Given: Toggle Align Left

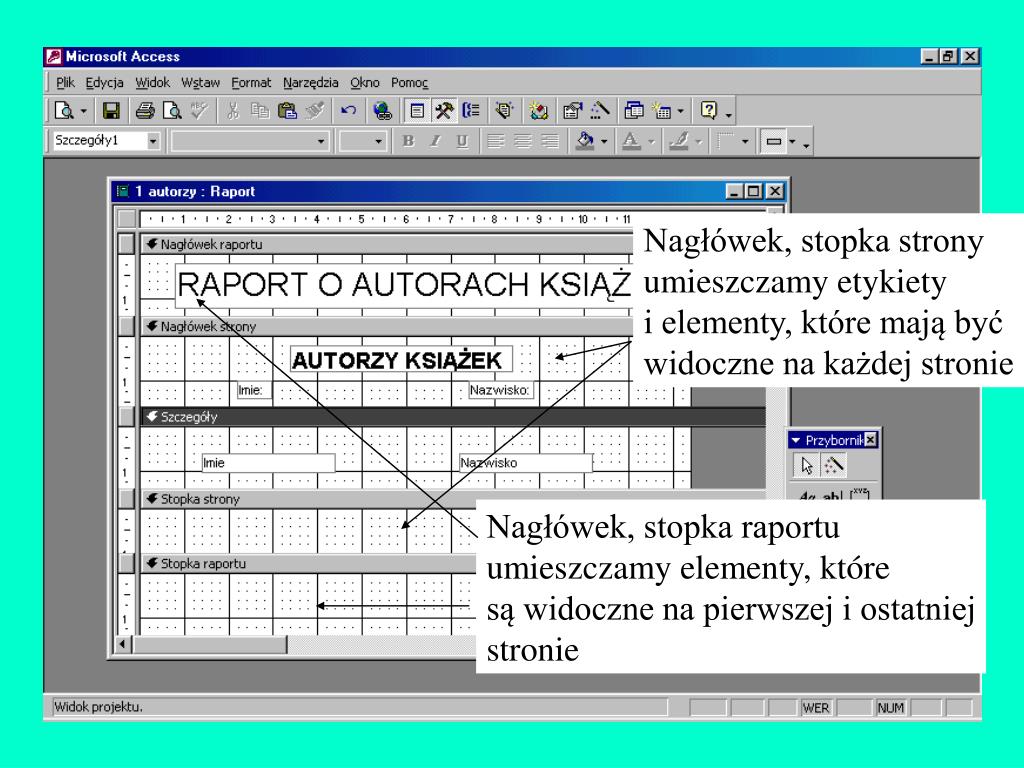Looking at the screenshot, I should pyautogui.click(x=496, y=141).
